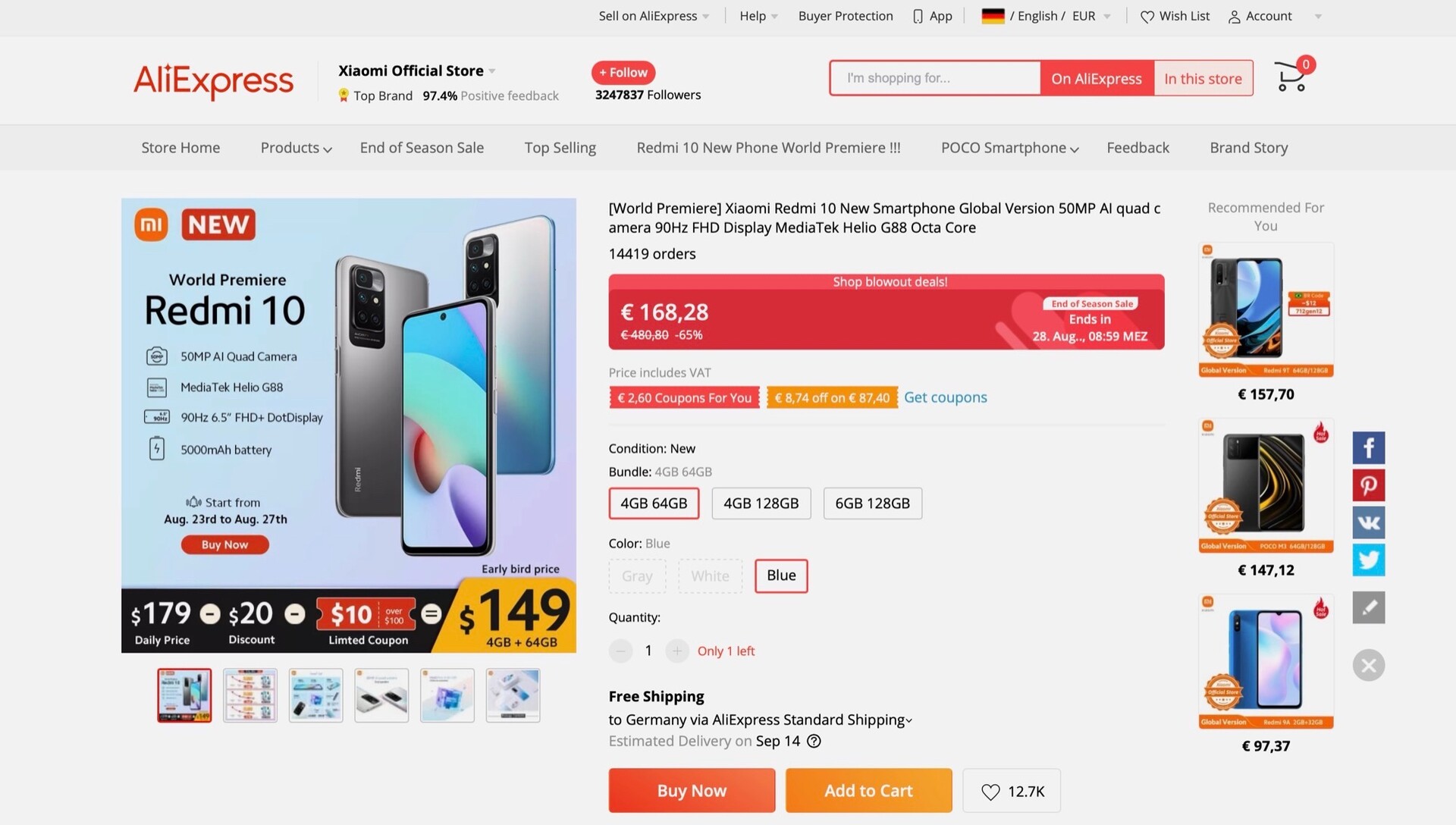Choose the Blue color option

[x=781, y=576]
